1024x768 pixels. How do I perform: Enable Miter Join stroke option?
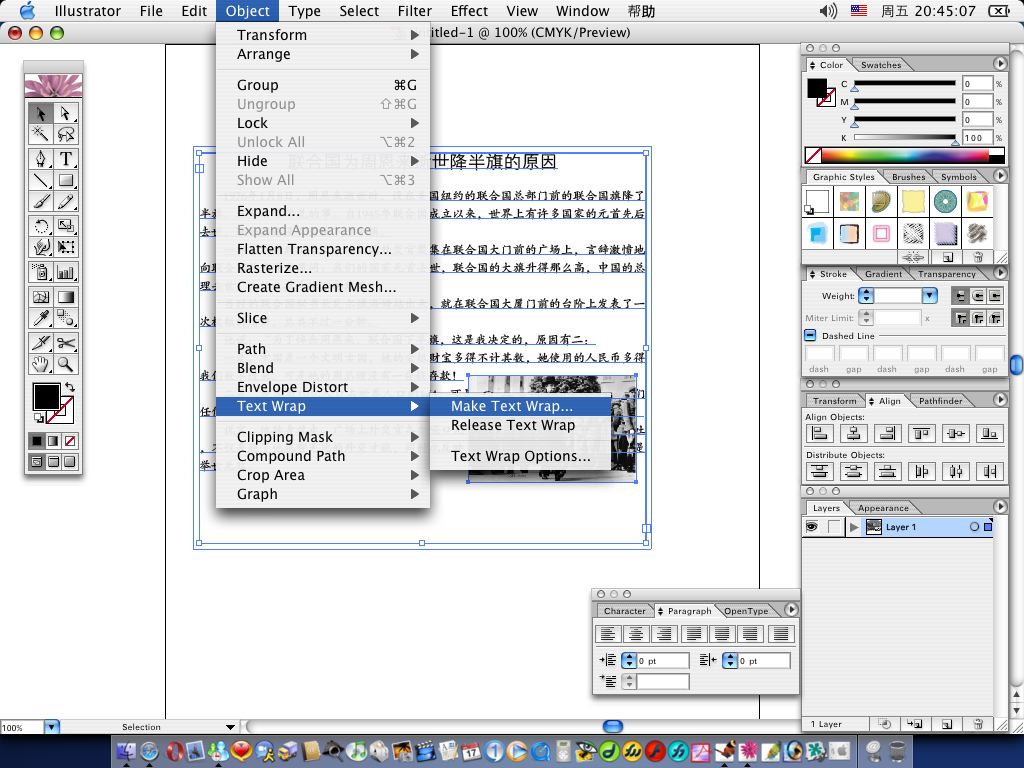tap(960, 318)
